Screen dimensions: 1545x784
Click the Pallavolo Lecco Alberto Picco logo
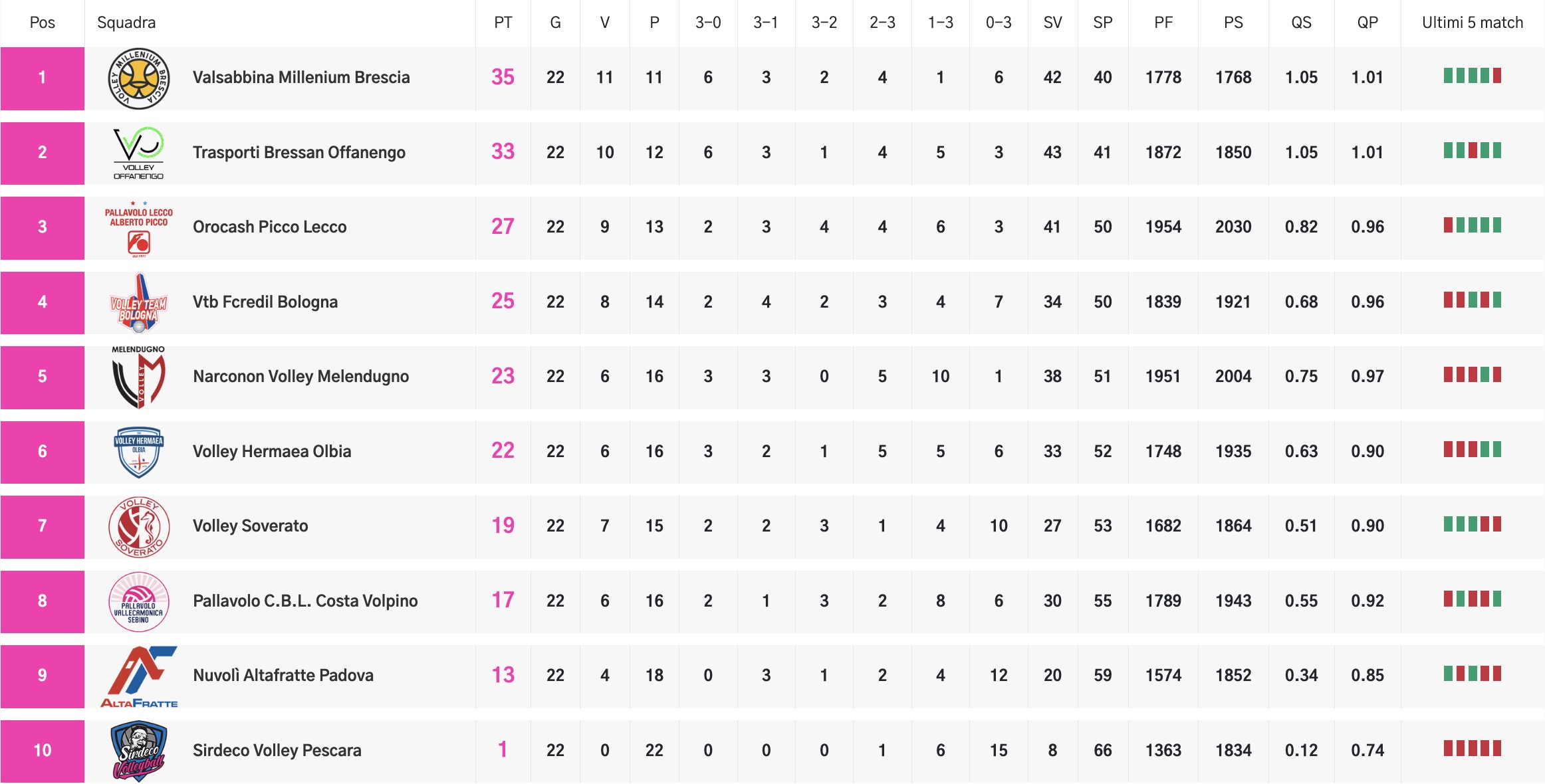(138, 227)
